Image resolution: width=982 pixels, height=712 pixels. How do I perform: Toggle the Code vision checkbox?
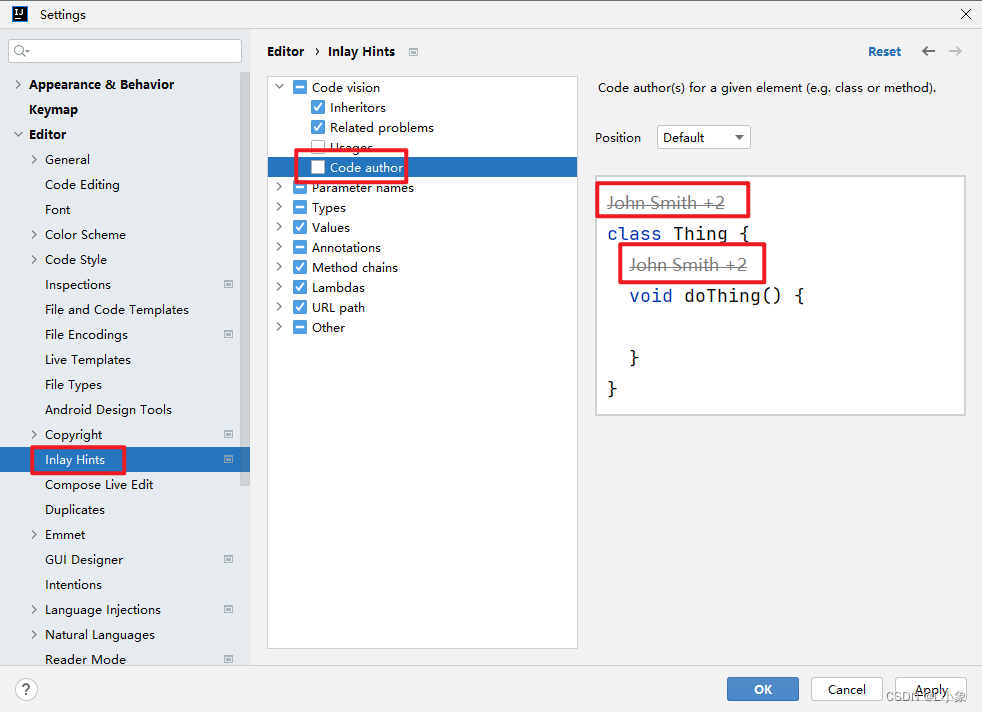(300, 87)
